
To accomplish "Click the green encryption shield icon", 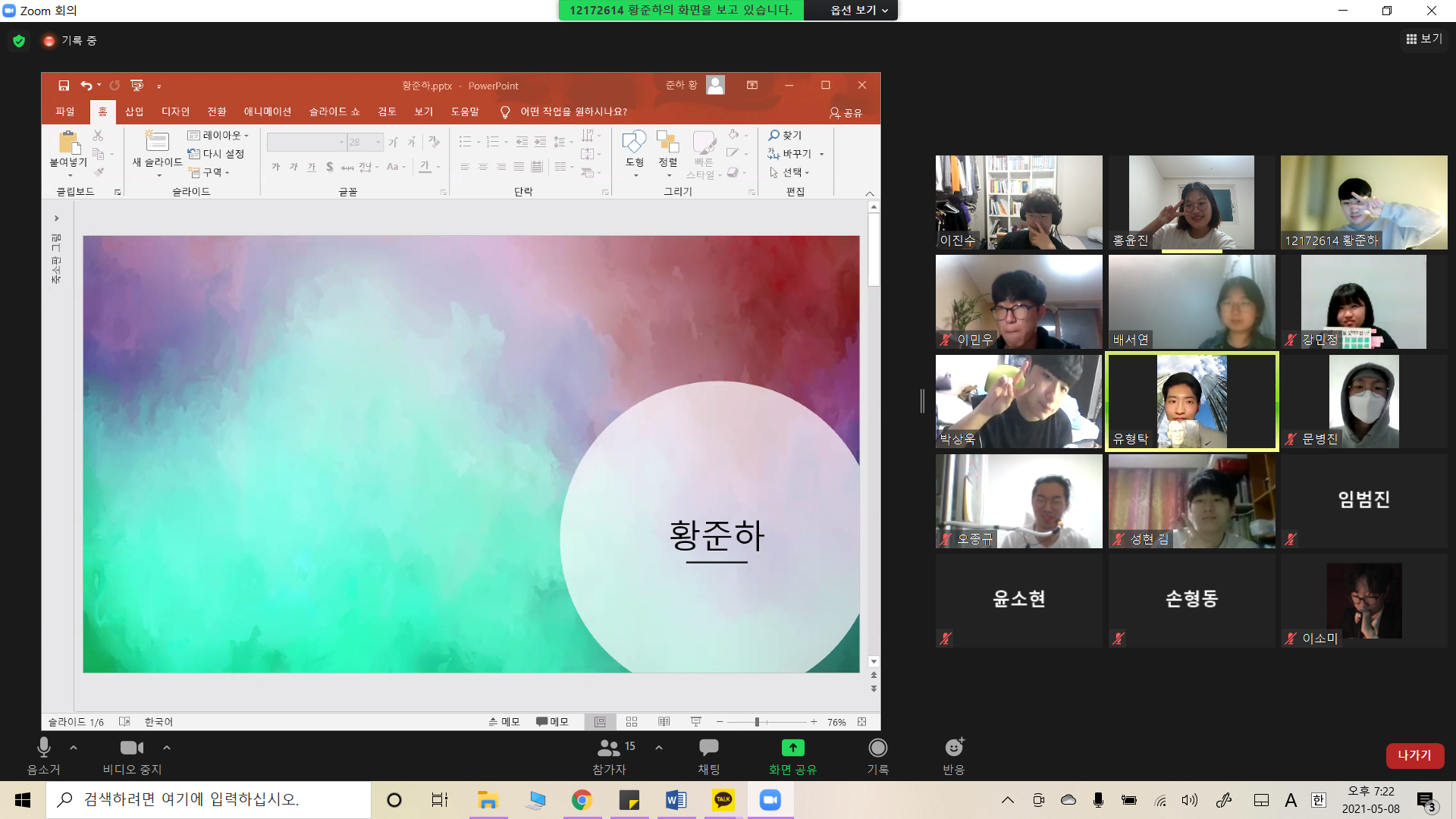I will point(19,41).
